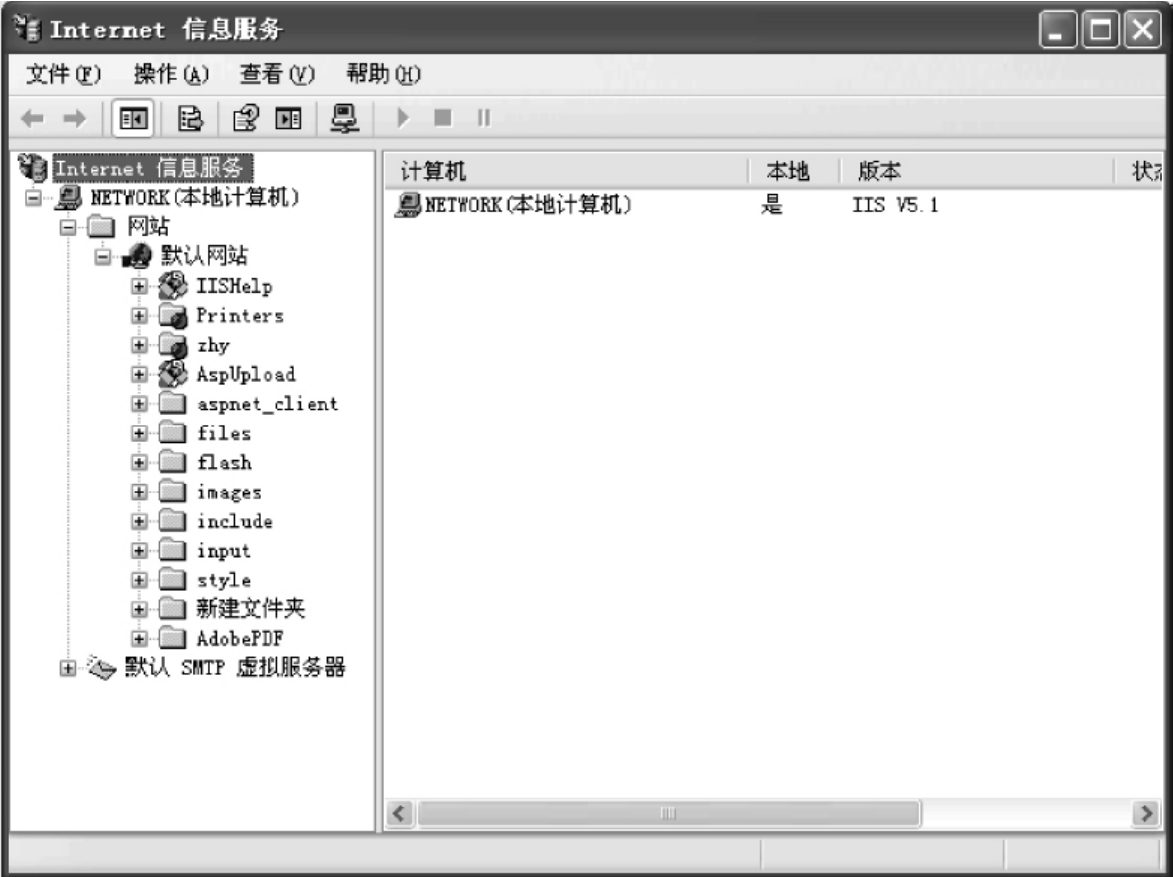Click the horizontal scrollbar thumb
Viewport: 1173px width, 877px height.
(669, 813)
